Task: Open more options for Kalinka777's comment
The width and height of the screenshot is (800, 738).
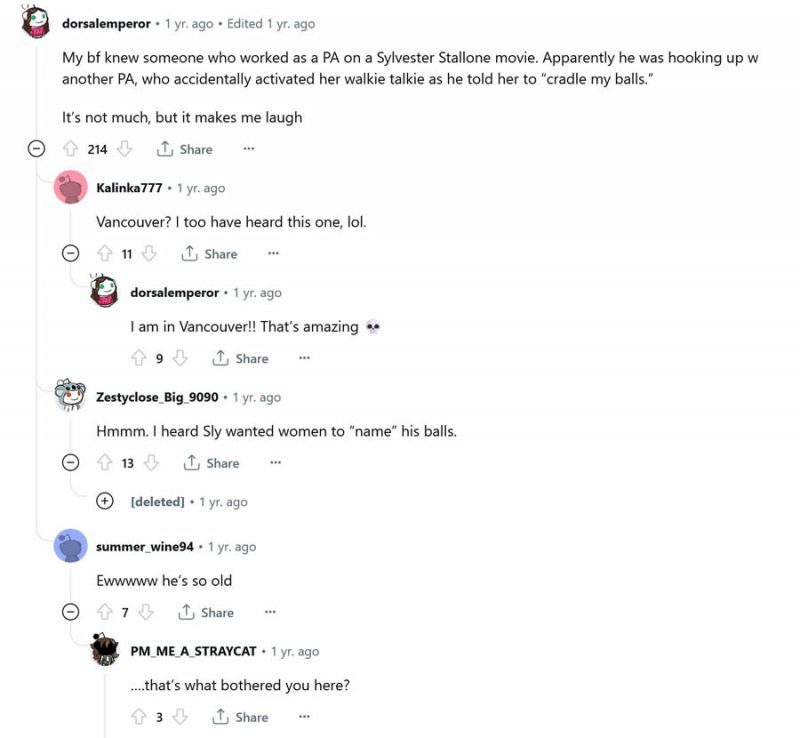Action: (x=273, y=254)
